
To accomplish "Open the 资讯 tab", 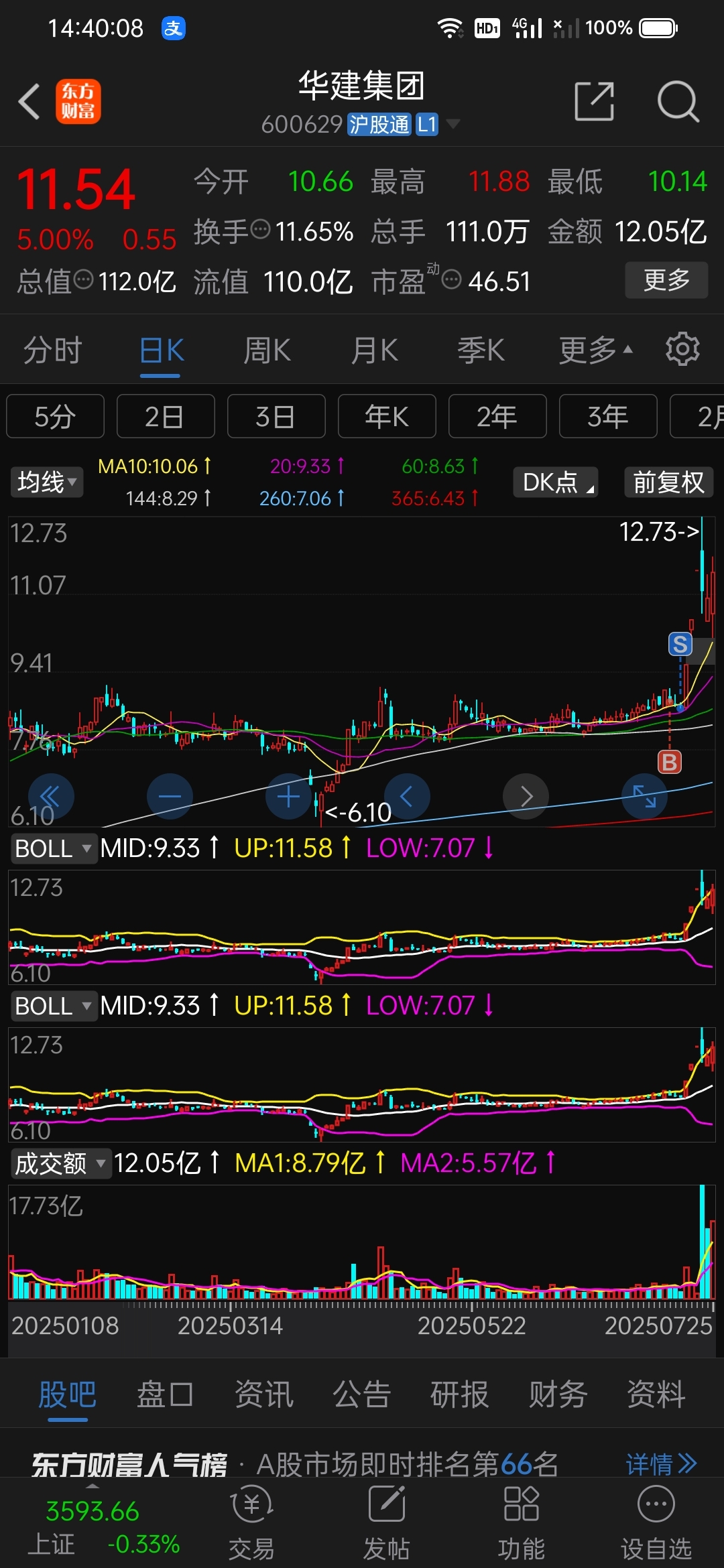I will coord(263,1394).
